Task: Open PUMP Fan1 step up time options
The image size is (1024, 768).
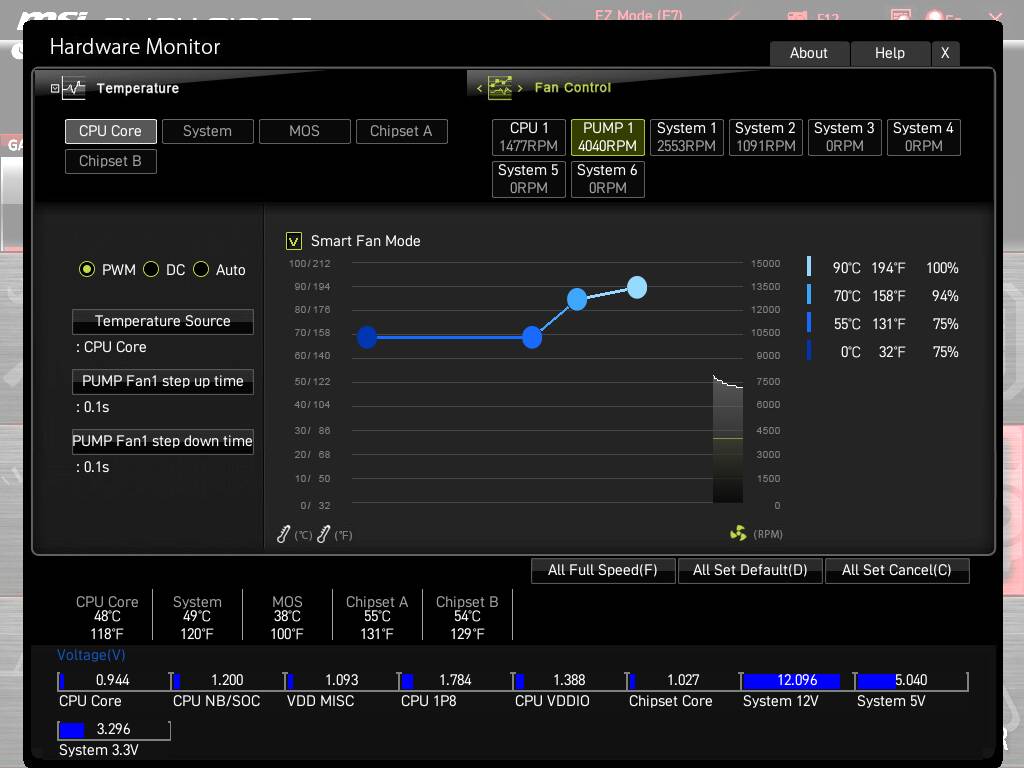Action: [x=162, y=381]
